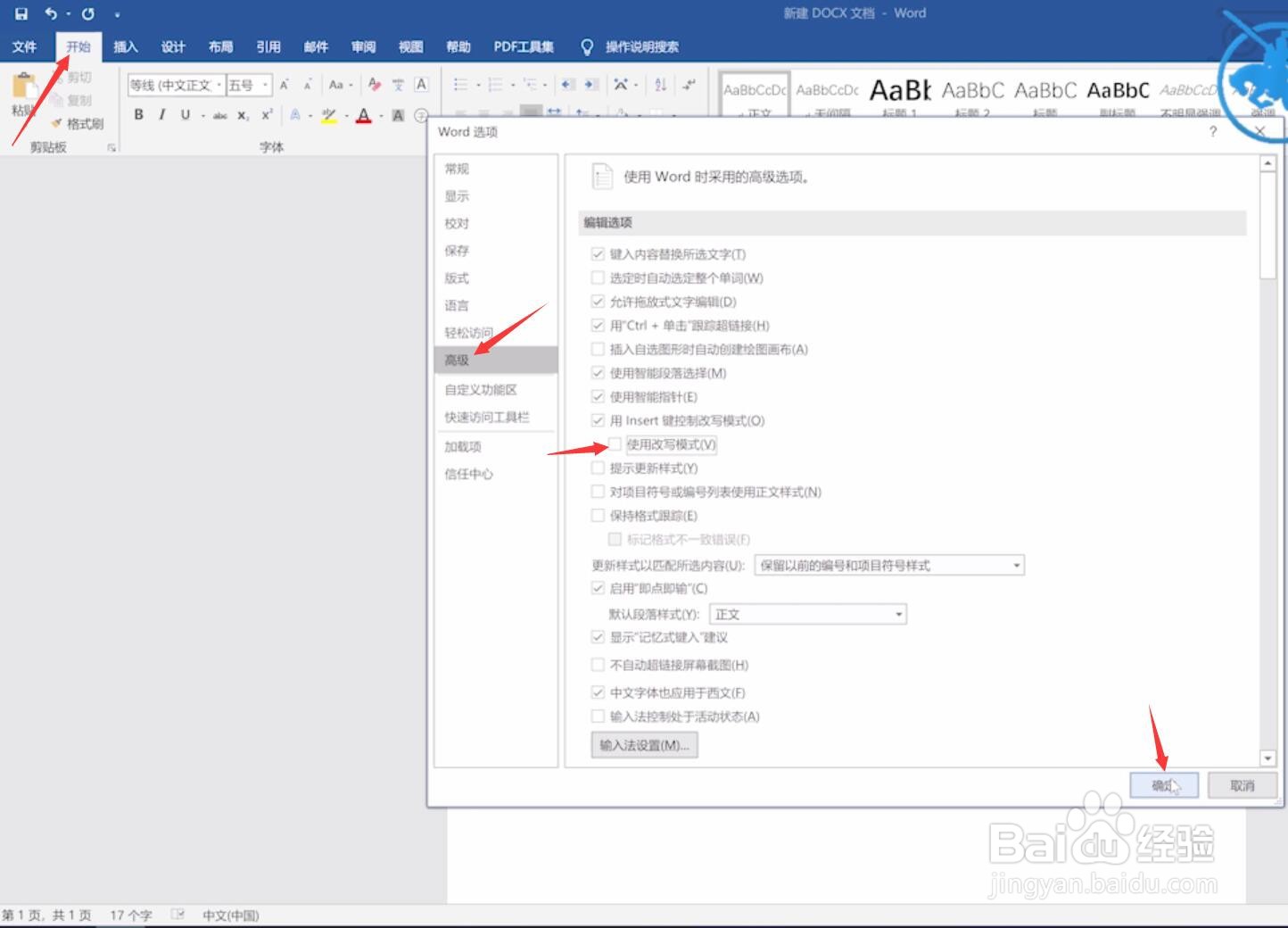Image resolution: width=1288 pixels, height=928 pixels.
Task: Click the text highlight color icon
Action: tap(329, 114)
